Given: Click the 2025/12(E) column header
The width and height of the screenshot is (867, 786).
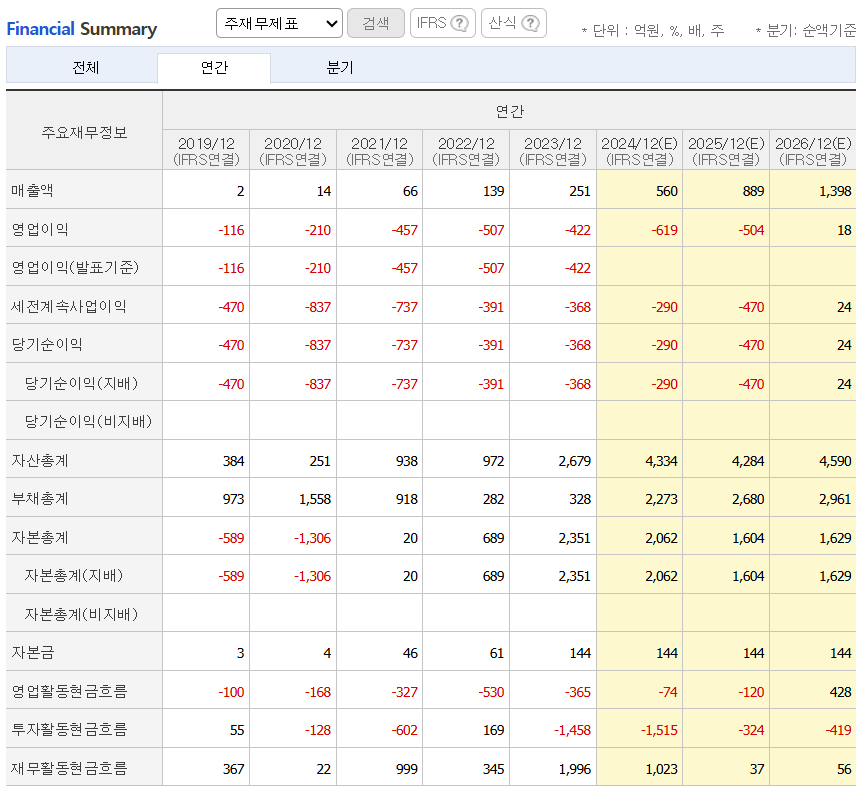Looking at the screenshot, I should (x=727, y=150).
